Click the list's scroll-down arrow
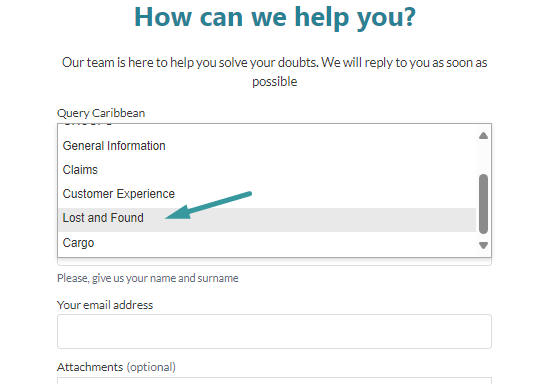The width and height of the screenshot is (554, 384). (483, 245)
